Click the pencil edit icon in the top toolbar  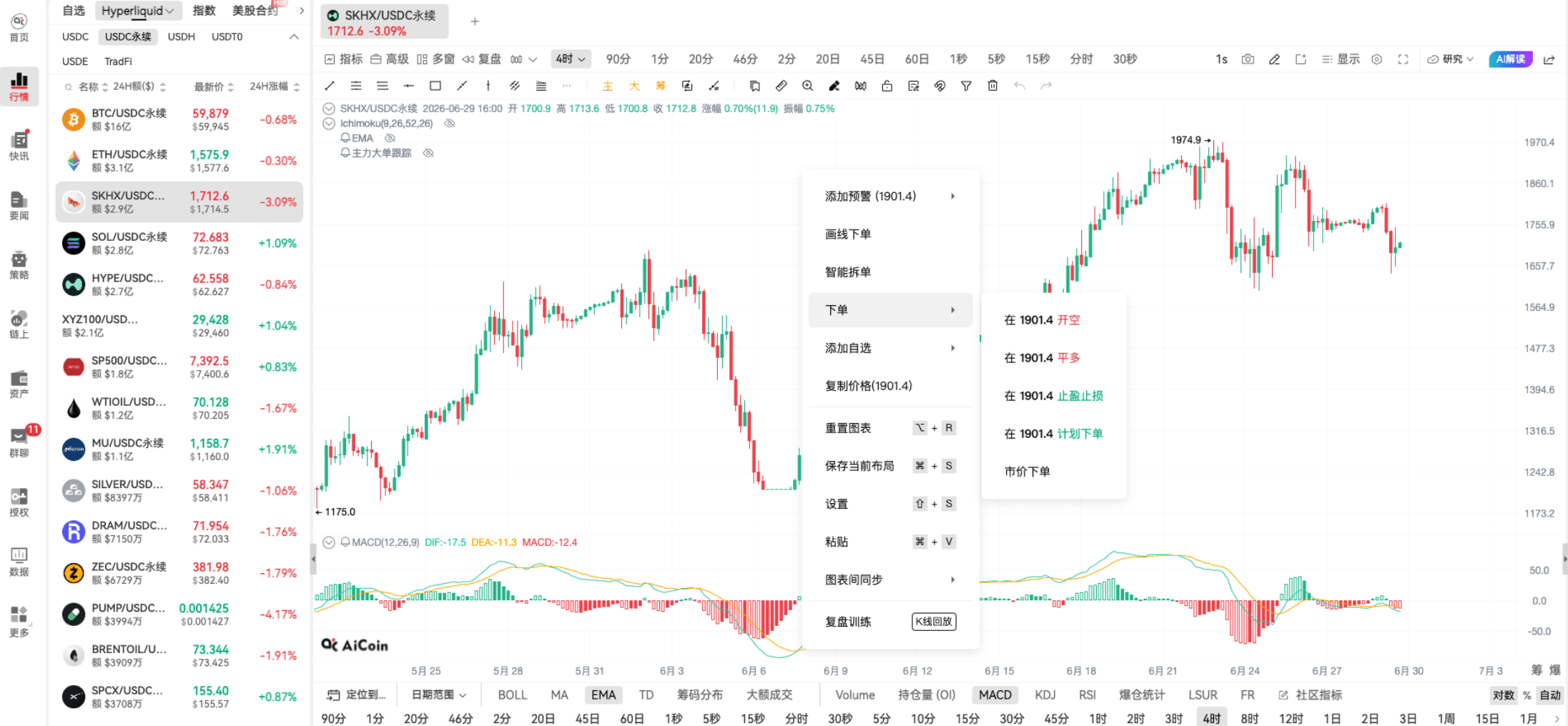[1274, 59]
